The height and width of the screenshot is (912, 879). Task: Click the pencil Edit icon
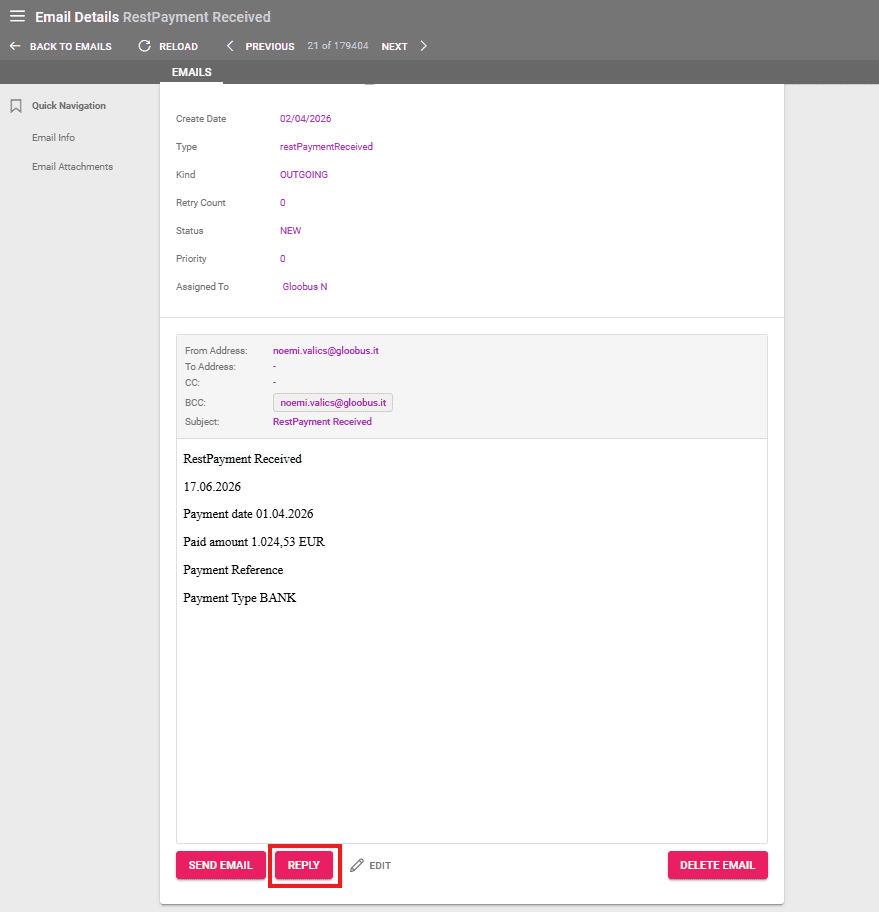coord(357,865)
